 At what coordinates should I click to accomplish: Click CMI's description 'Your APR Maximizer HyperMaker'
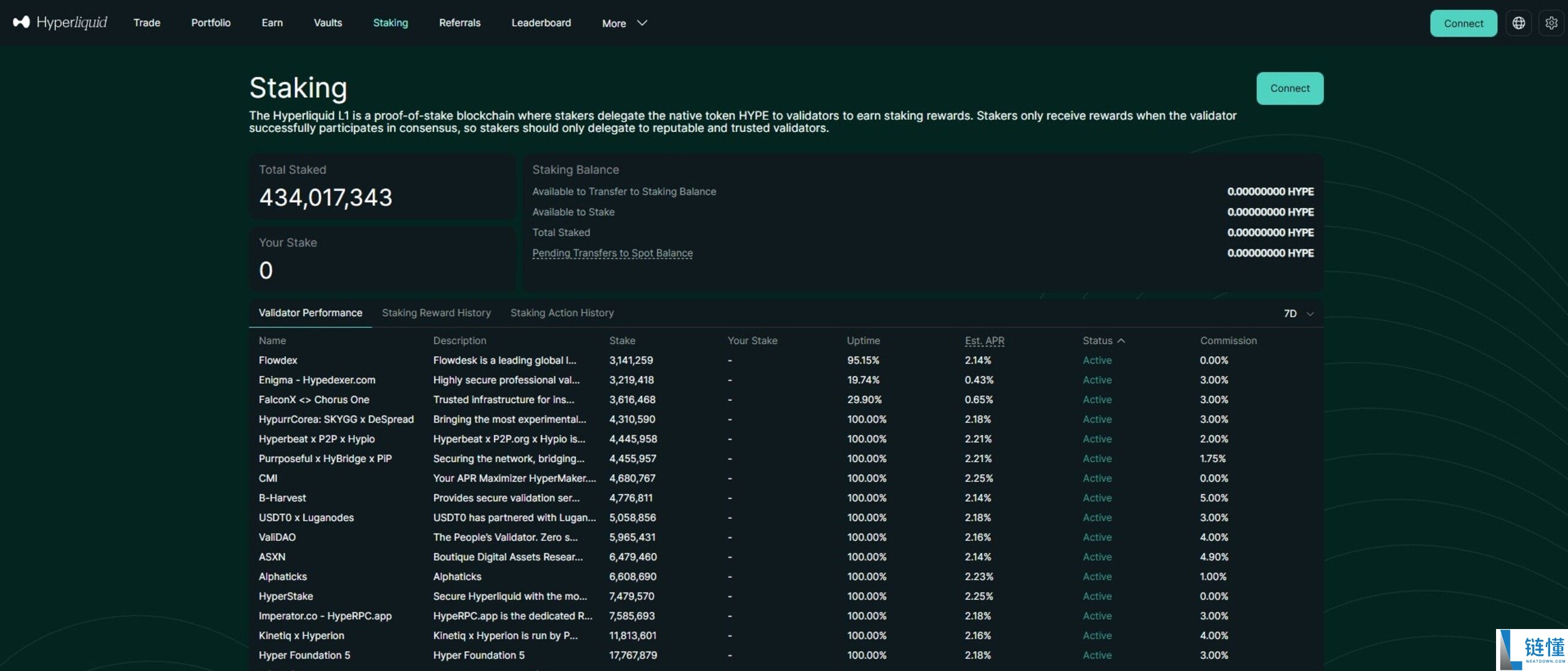(514, 478)
